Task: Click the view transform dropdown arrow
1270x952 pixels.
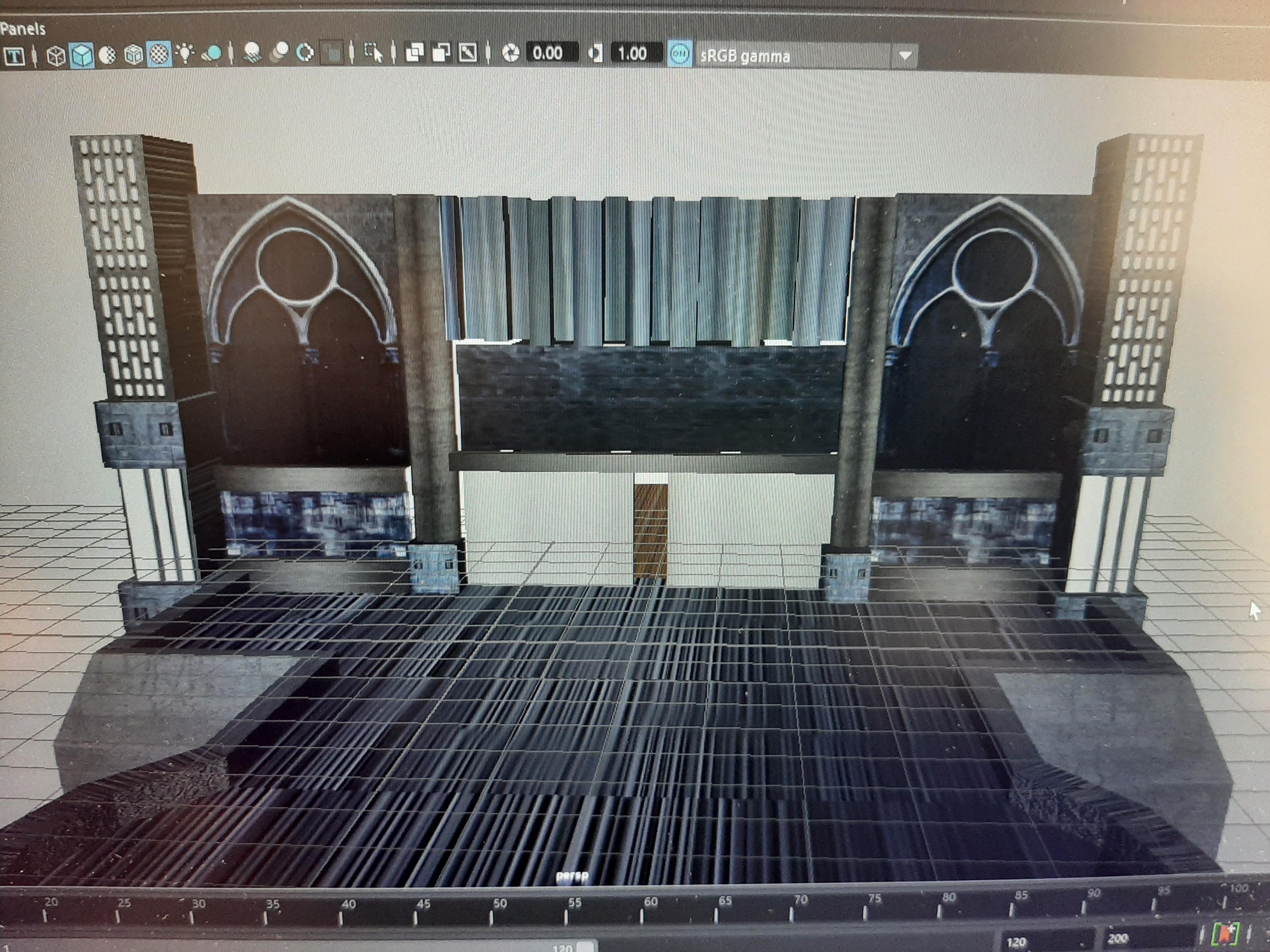Action: click(x=905, y=56)
